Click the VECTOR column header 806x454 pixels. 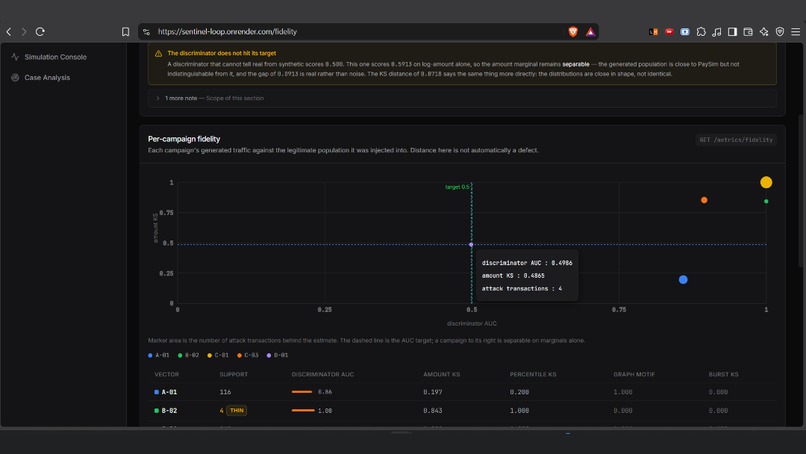tap(167, 375)
